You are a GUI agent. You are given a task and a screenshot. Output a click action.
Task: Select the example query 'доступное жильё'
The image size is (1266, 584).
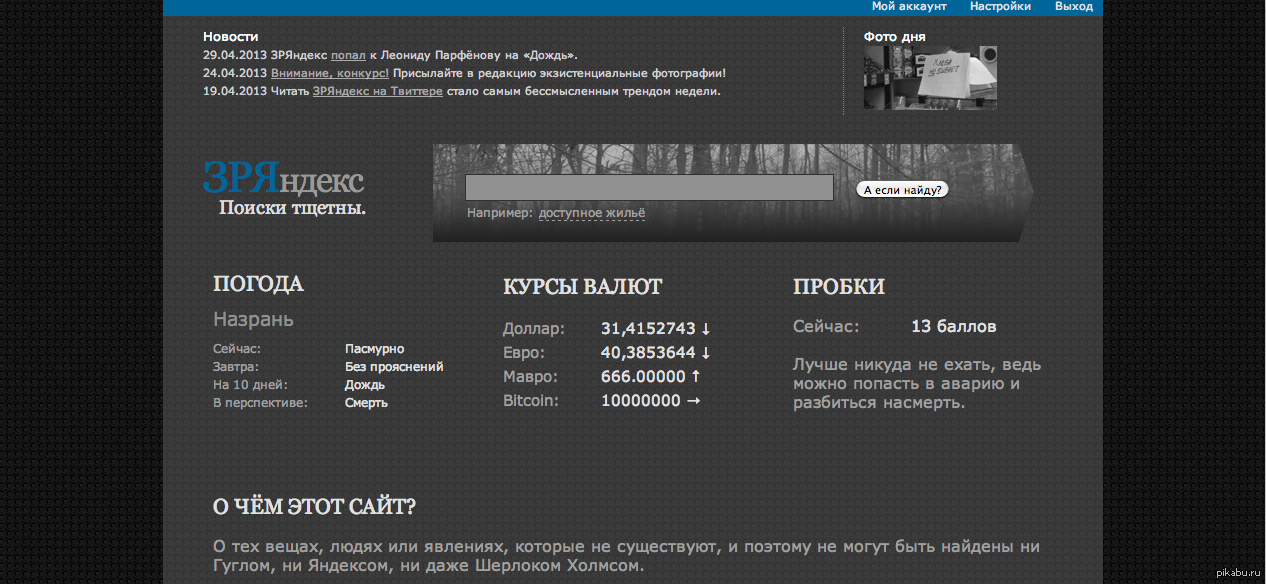(592, 213)
